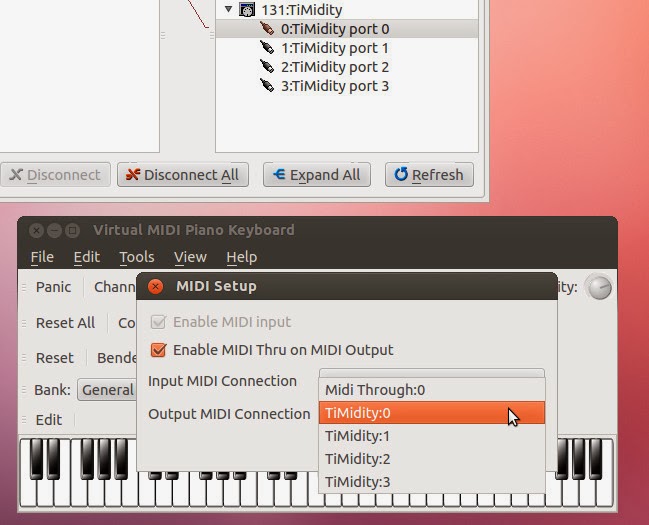649x525 pixels.
Task: Select 0:TiMidity port 0 row
Action: click(x=347, y=29)
